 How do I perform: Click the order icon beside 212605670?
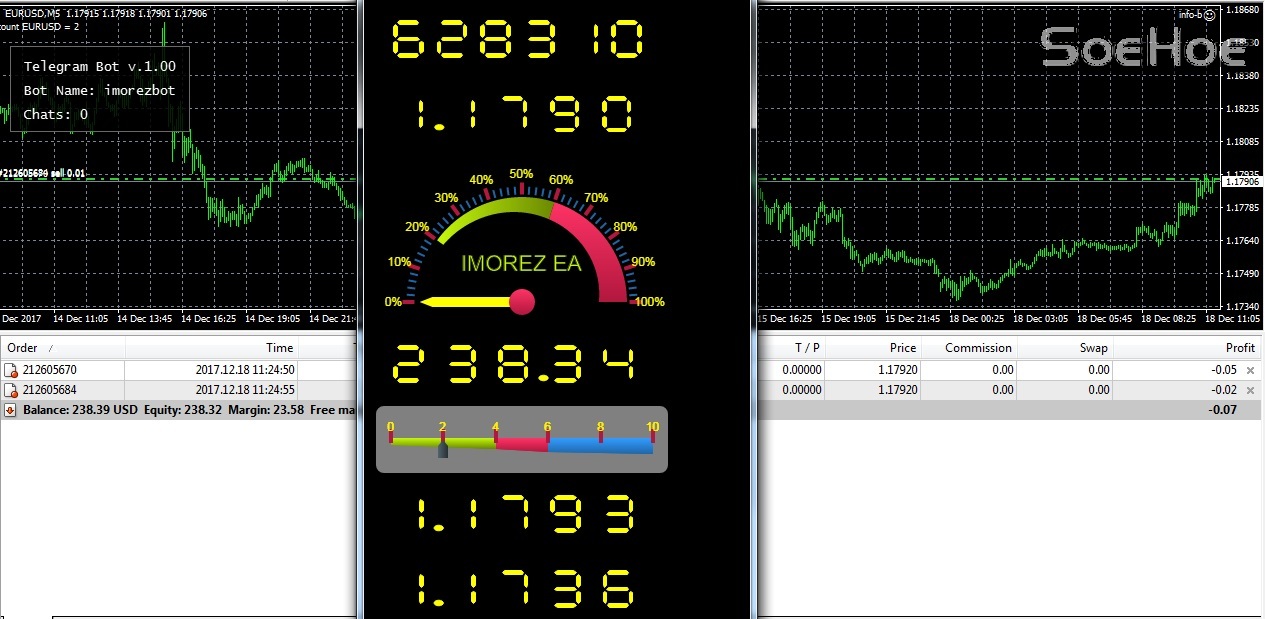[11, 370]
